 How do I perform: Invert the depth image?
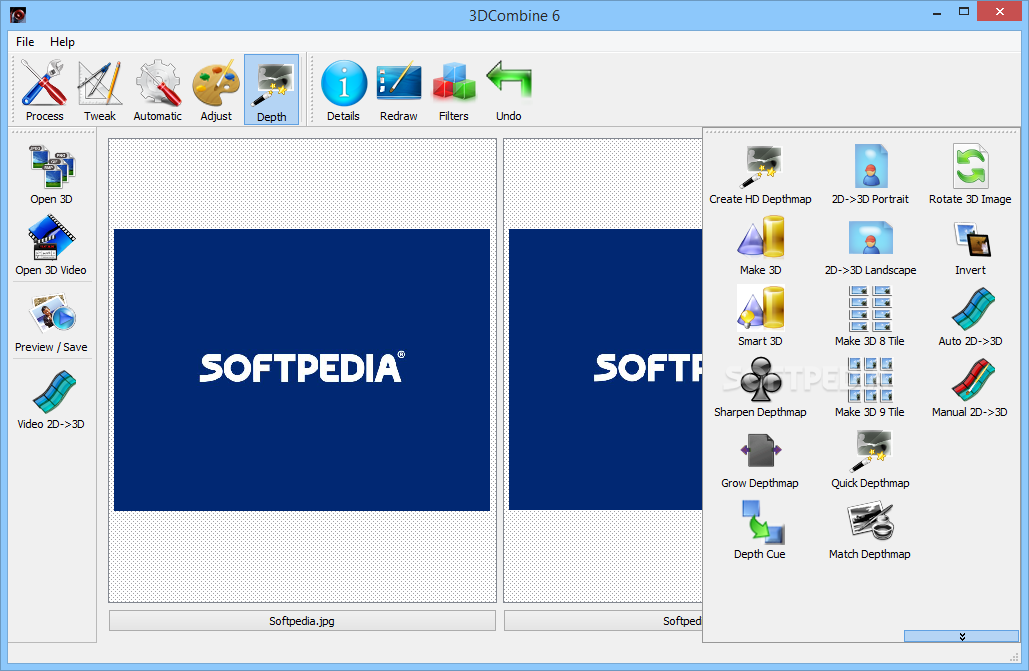pos(970,246)
